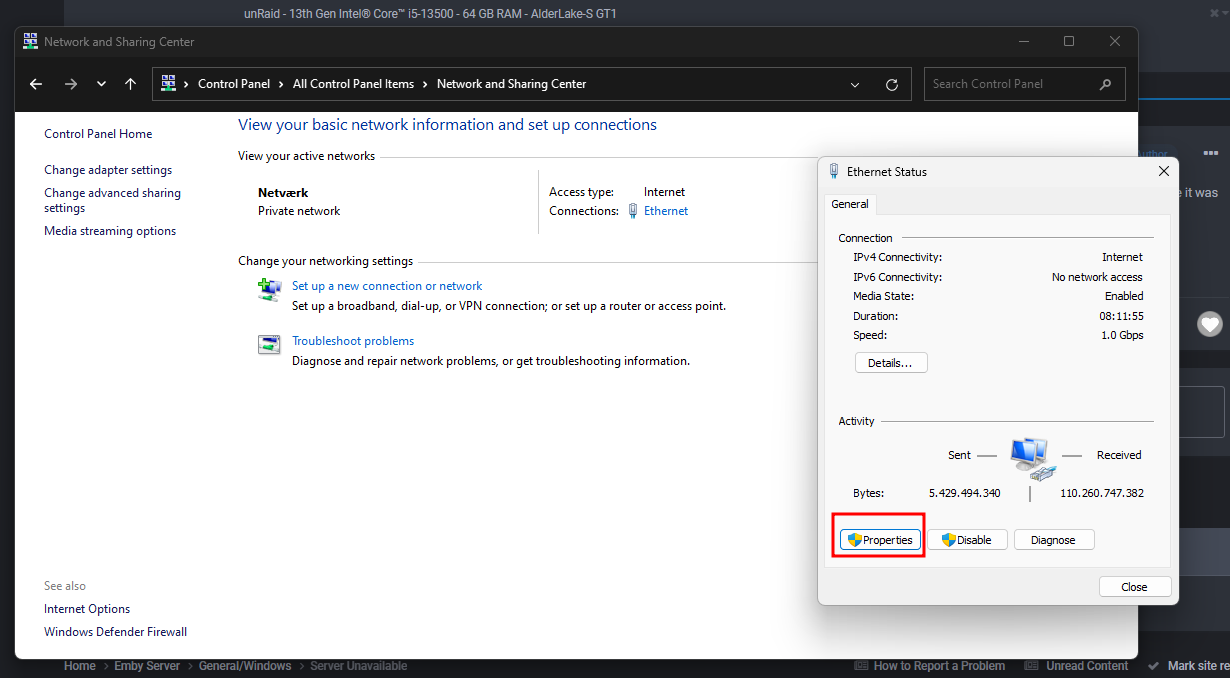Expand the address bar history dropdown
Image resolution: width=1230 pixels, height=678 pixels.
(x=855, y=84)
